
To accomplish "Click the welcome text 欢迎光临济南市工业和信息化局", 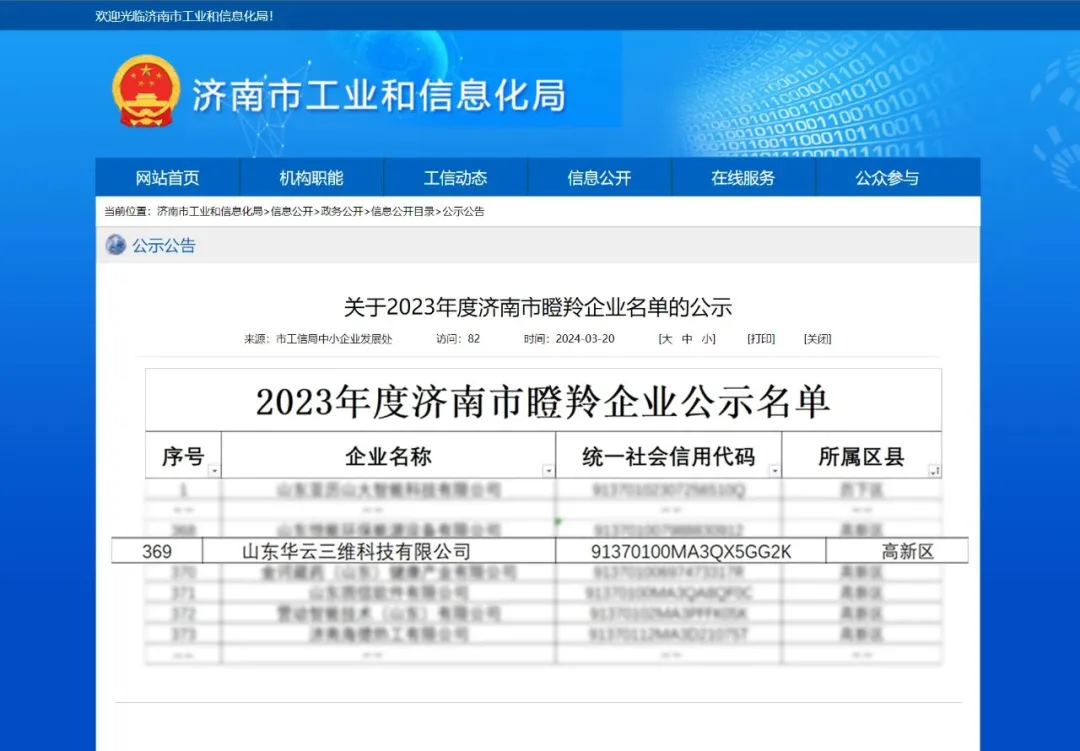I will (185, 16).
